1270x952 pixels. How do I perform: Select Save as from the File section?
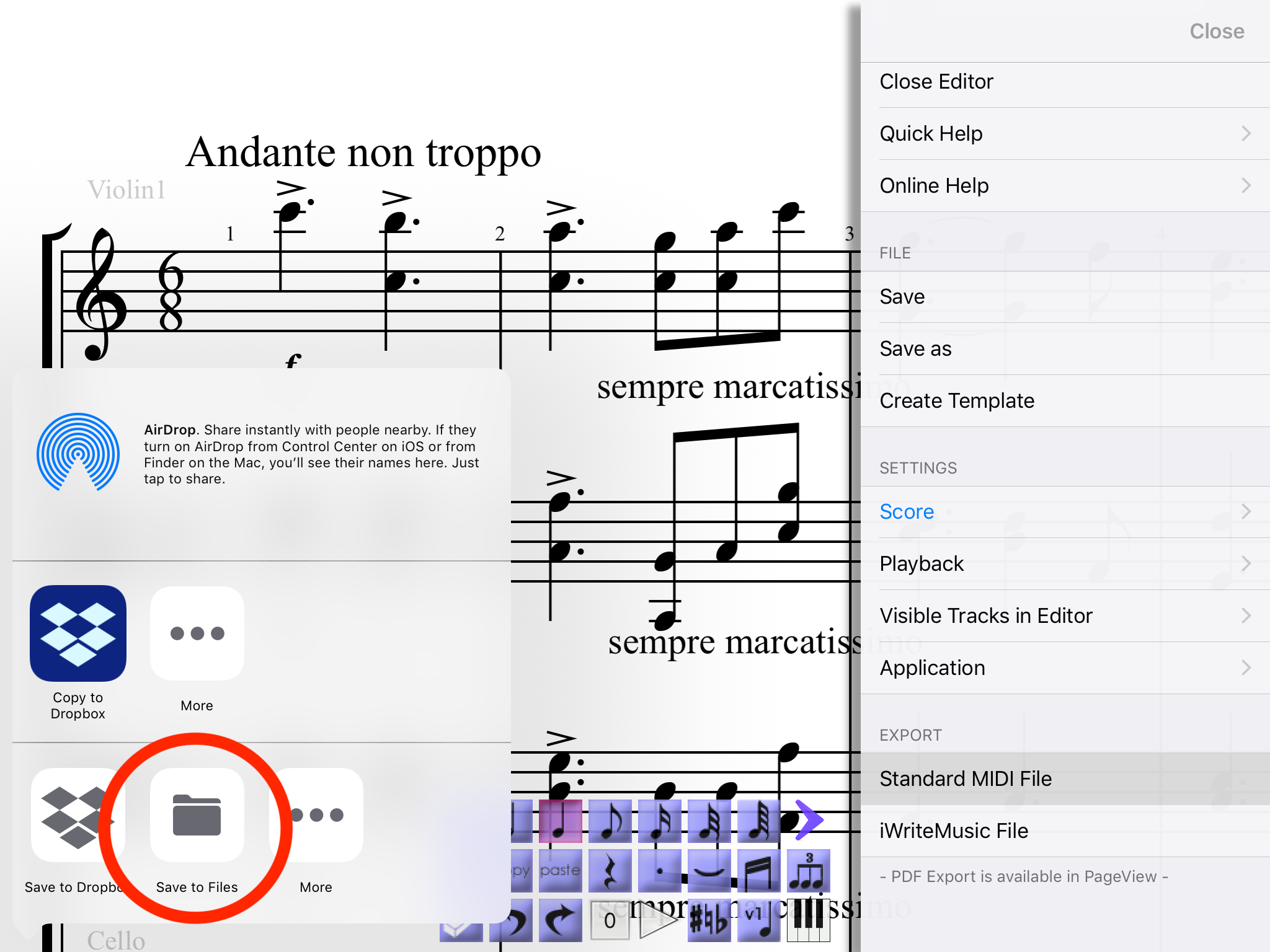(x=1065, y=349)
